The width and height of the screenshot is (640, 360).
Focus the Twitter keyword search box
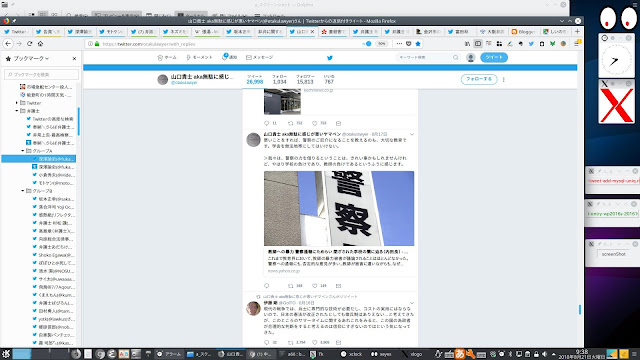tap(424, 58)
